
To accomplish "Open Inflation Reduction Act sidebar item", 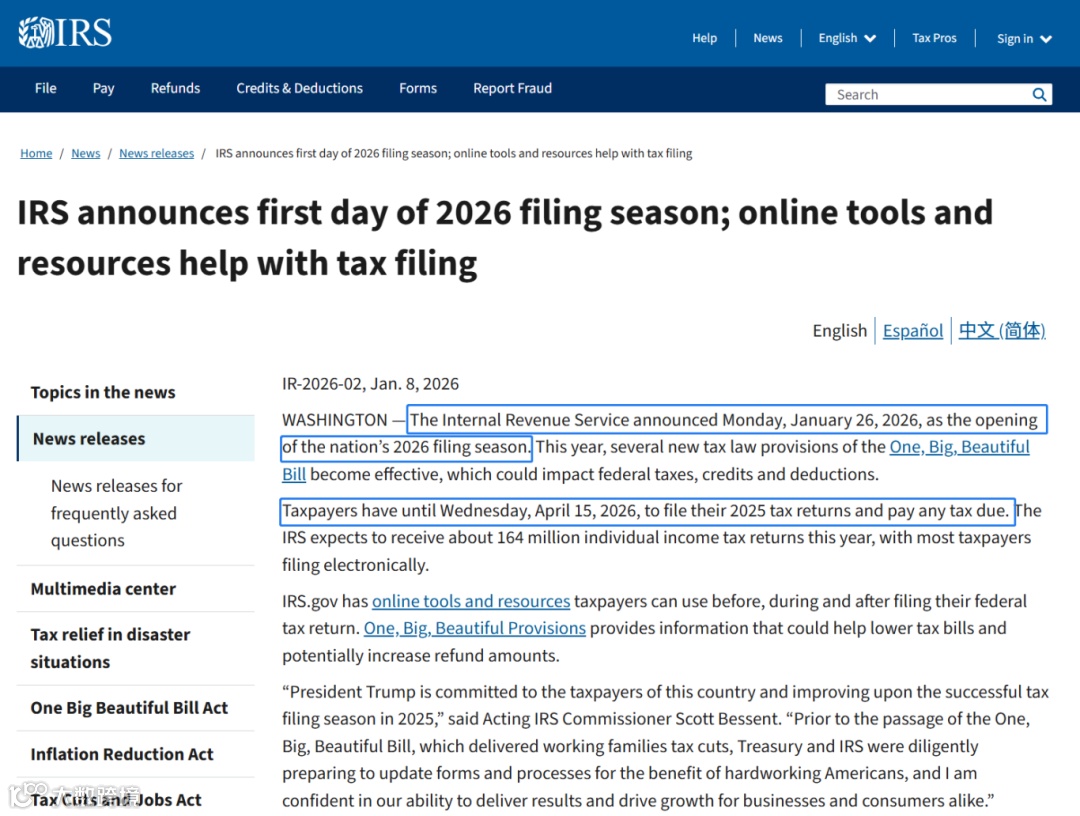I will point(122,754).
